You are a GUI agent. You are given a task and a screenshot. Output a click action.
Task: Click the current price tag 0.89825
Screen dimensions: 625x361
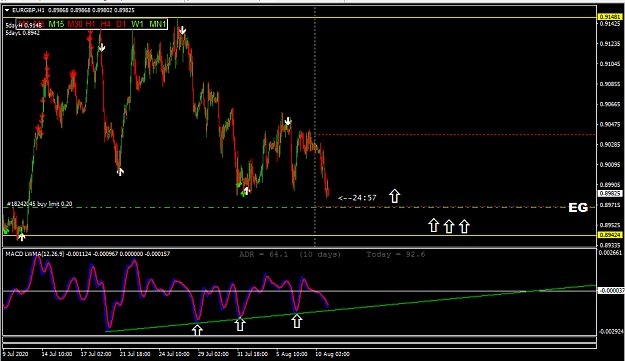click(x=610, y=194)
